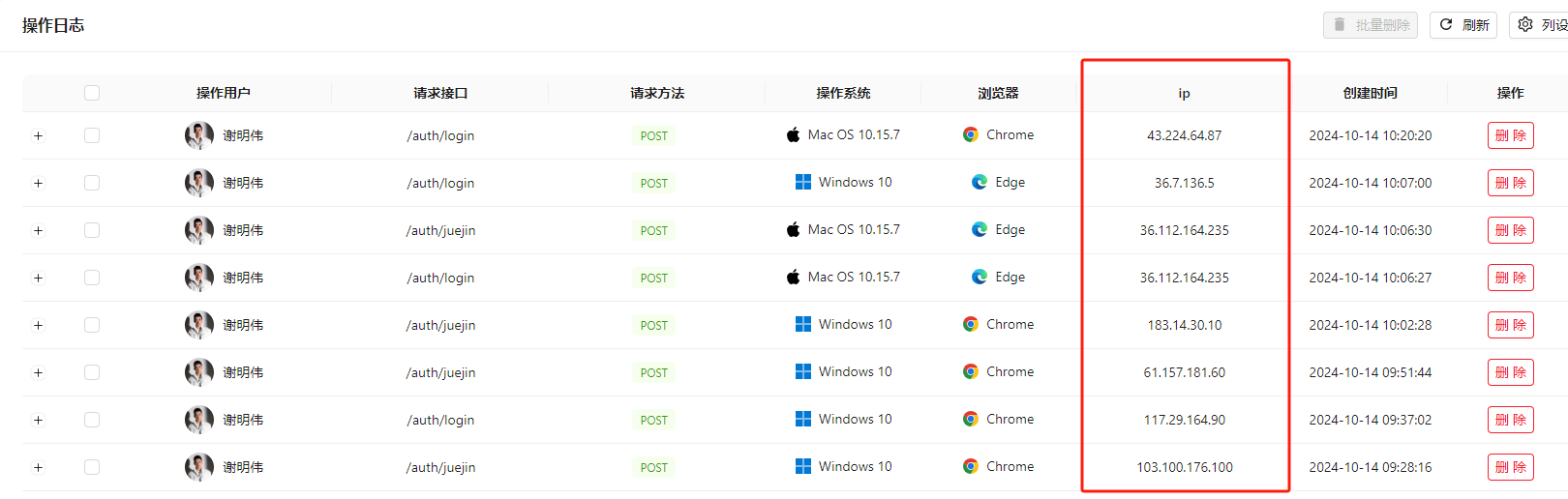The image size is (1568, 499).
Task: Delete the log entry from 10:07:00
Action: pyautogui.click(x=1511, y=183)
